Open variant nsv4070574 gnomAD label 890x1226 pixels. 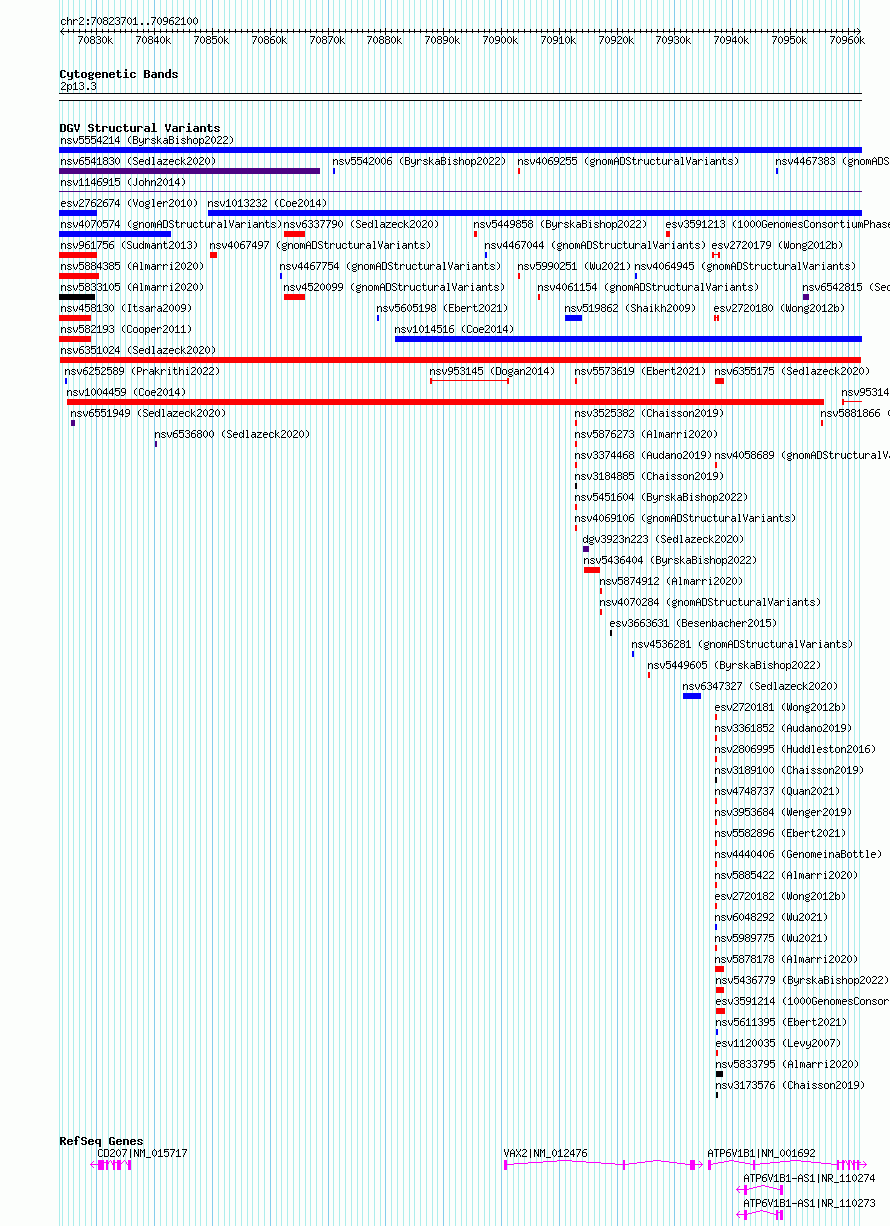[x=171, y=225]
